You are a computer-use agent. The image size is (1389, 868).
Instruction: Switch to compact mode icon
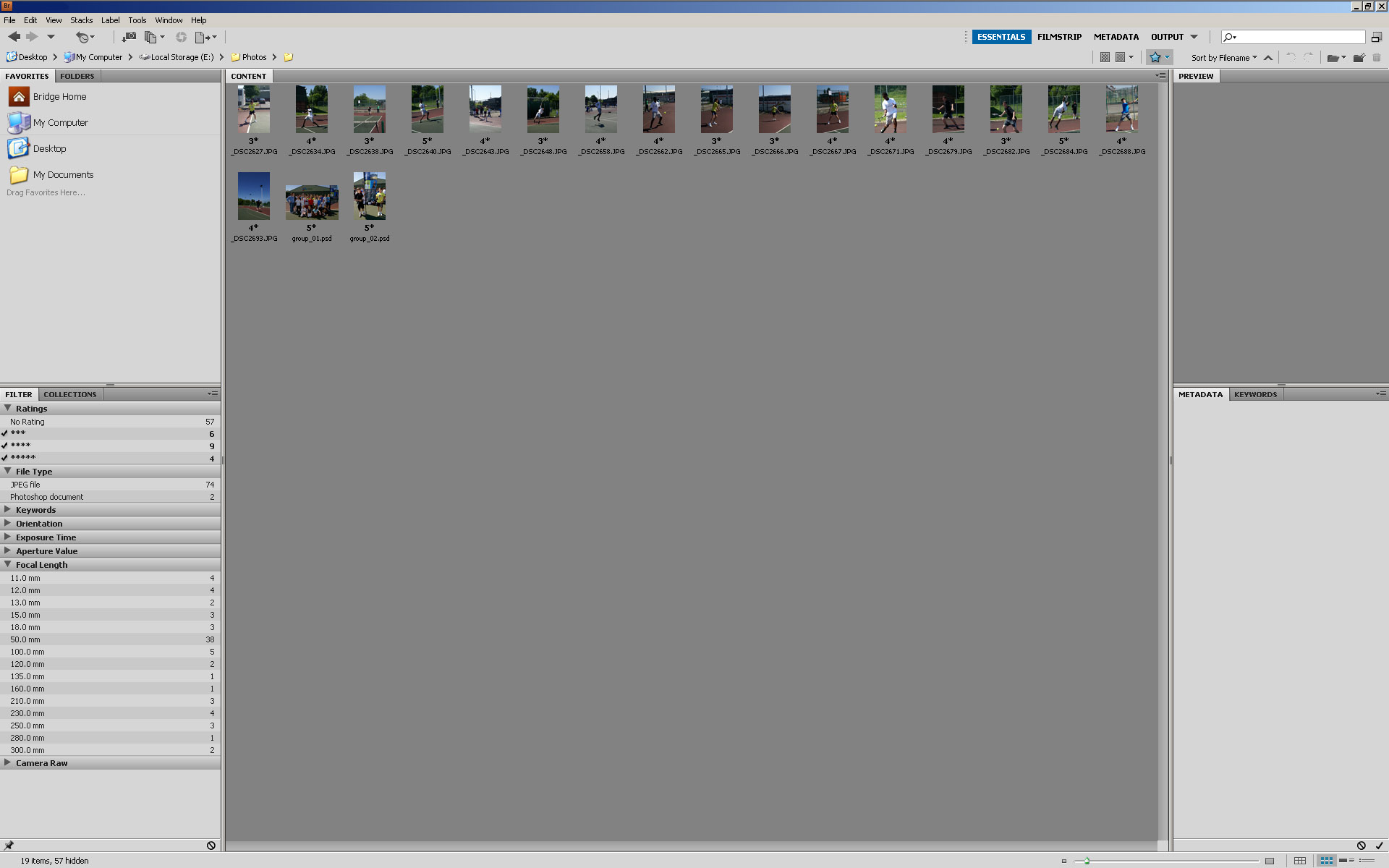tap(1376, 37)
